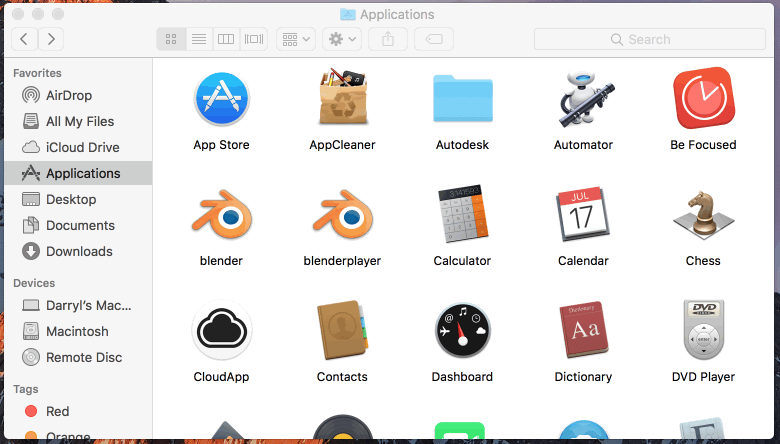Click the DVD Player name label
This screenshot has height=444, width=780.
coord(703,376)
